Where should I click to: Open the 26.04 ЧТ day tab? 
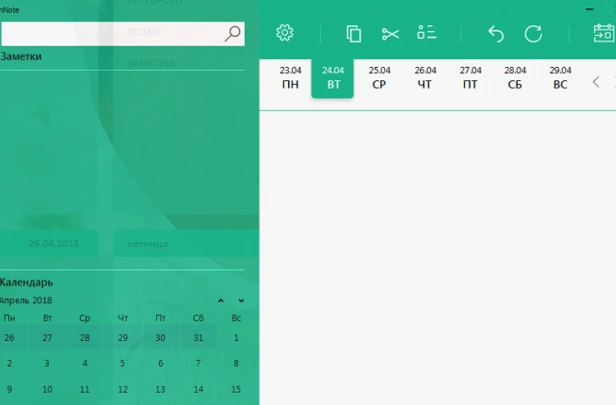(425, 78)
